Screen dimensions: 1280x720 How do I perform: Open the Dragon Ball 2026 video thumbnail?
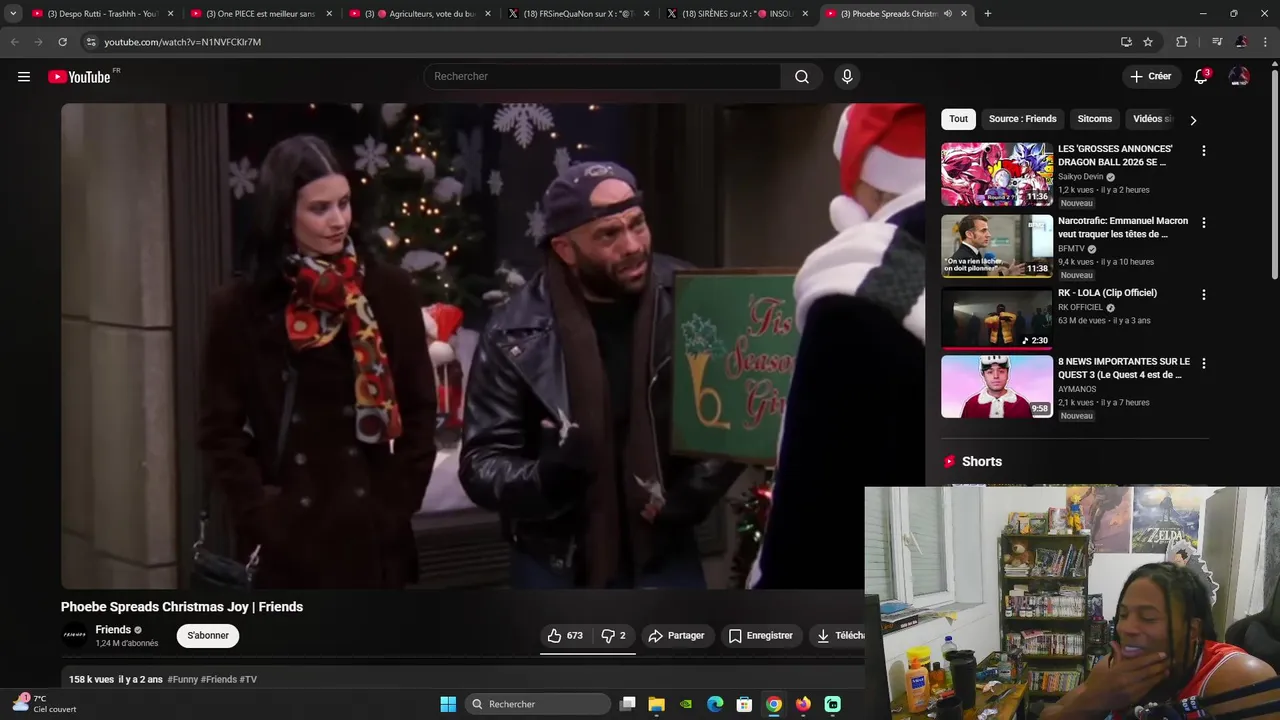pyautogui.click(x=996, y=174)
